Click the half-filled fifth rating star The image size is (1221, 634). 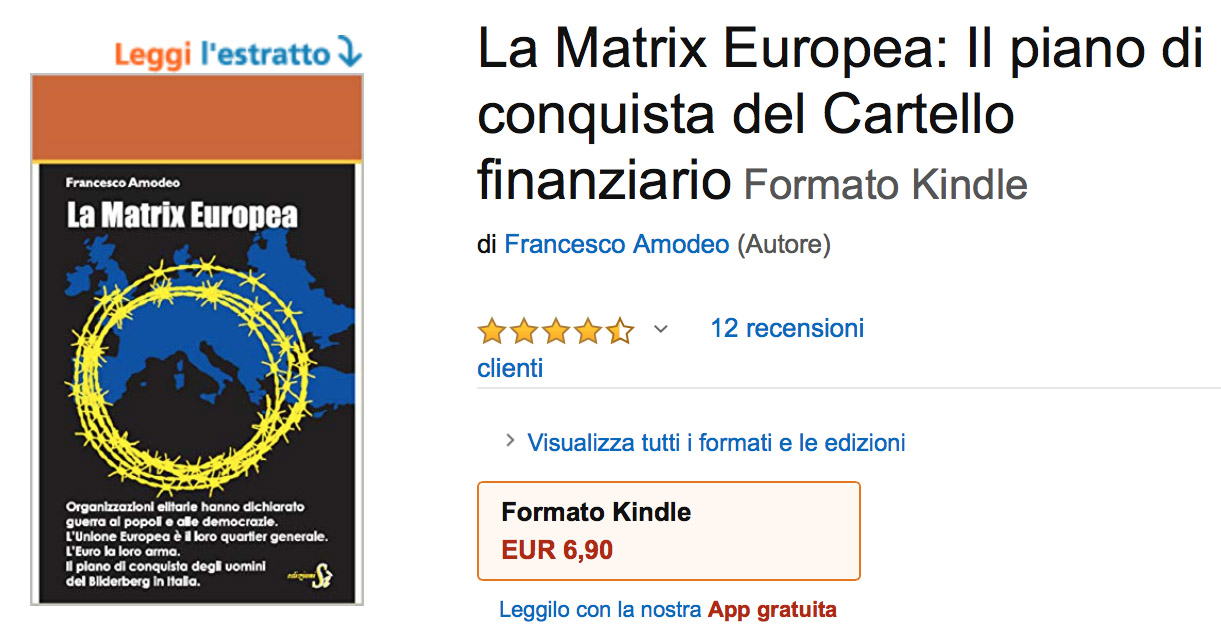(621, 330)
